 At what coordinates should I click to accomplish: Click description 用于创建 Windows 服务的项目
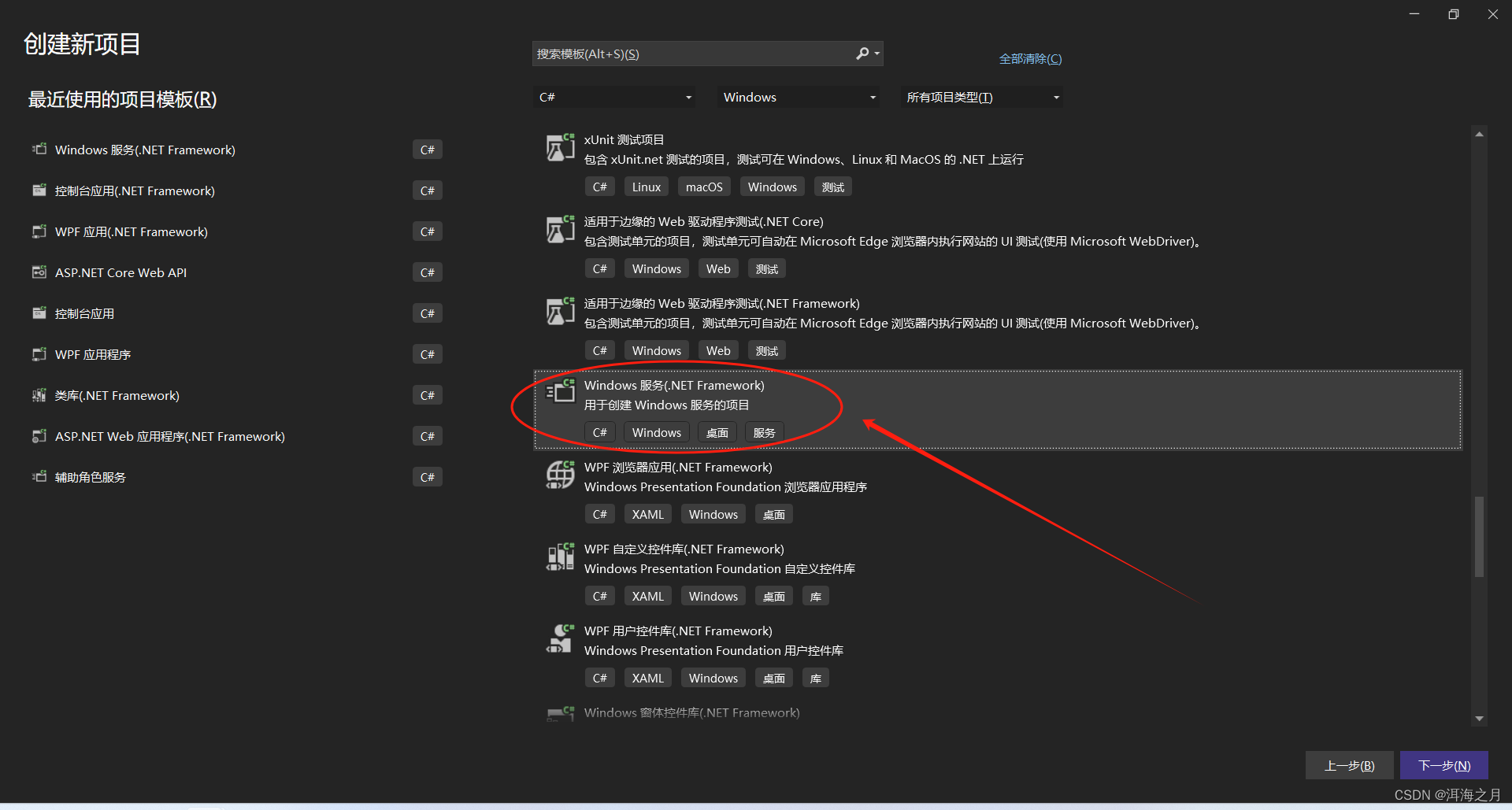(x=666, y=405)
